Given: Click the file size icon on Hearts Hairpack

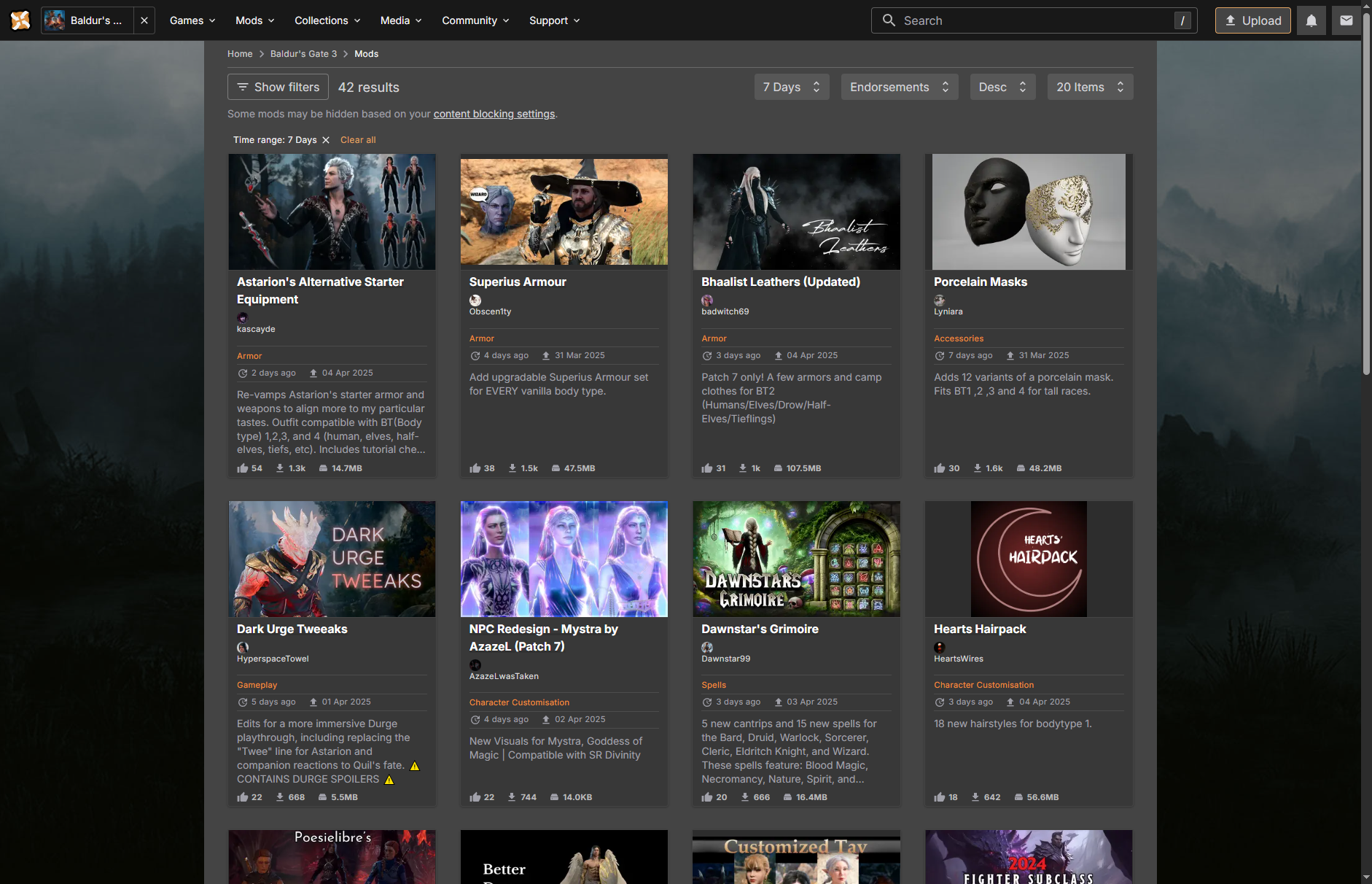Looking at the screenshot, I should (x=1019, y=797).
